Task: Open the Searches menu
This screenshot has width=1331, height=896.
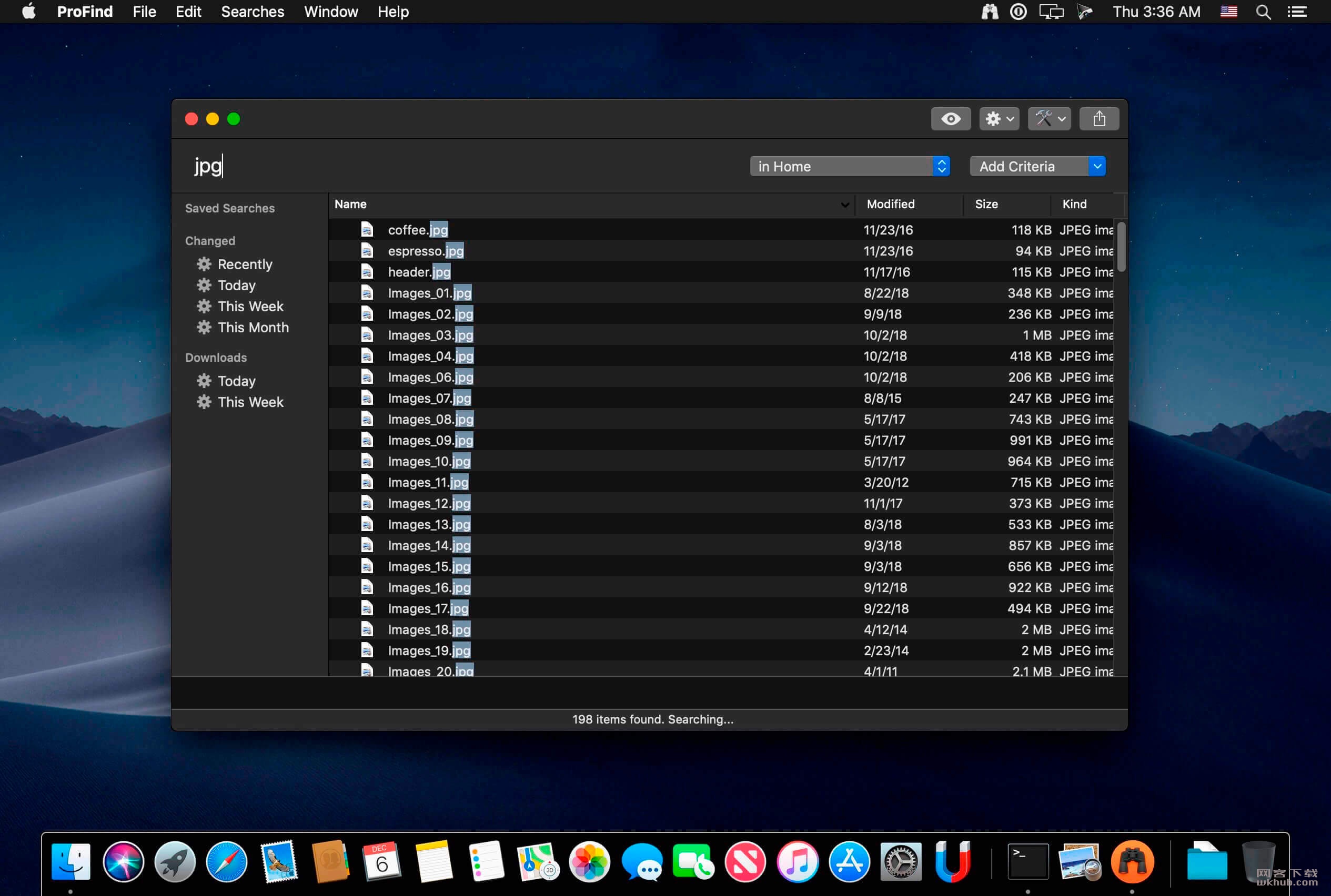Action: (253, 12)
